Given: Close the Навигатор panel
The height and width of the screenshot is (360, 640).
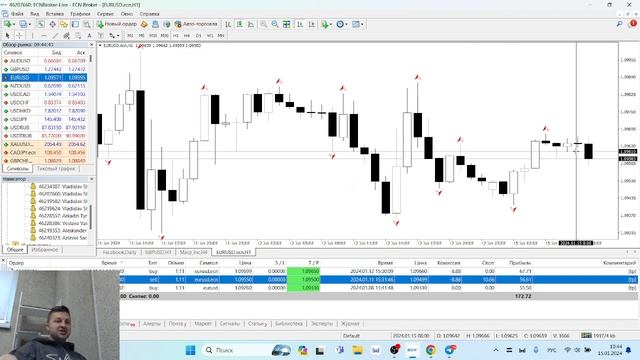Looking at the screenshot, I should [91, 179].
